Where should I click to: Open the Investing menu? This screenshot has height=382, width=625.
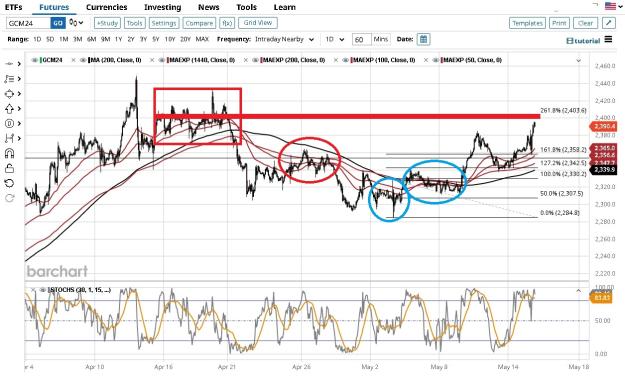(162, 7)
